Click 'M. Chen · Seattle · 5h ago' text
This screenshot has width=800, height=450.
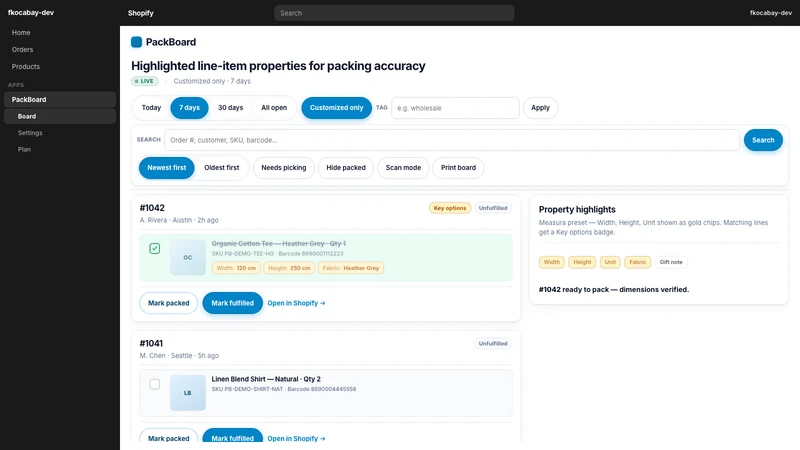click(x=179, y=356)
